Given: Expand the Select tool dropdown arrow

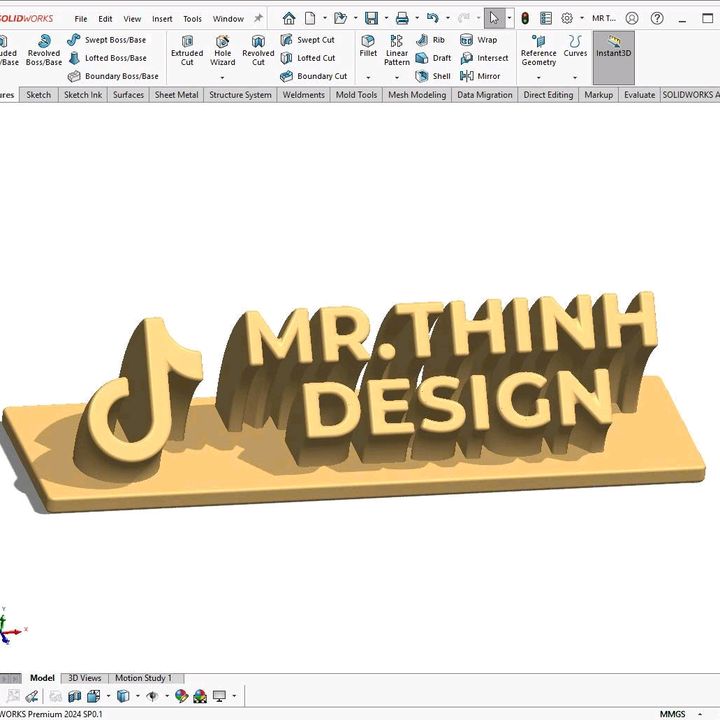Looking at the screenshot, I should pyautogui.click(x=509, y=18).
